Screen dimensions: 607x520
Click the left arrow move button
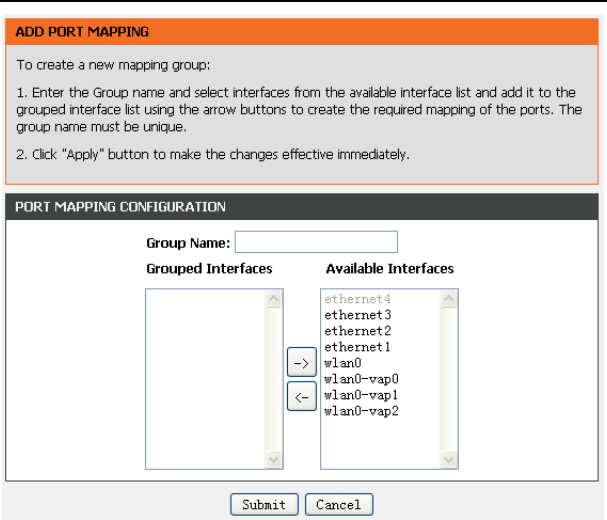(301, 397)
